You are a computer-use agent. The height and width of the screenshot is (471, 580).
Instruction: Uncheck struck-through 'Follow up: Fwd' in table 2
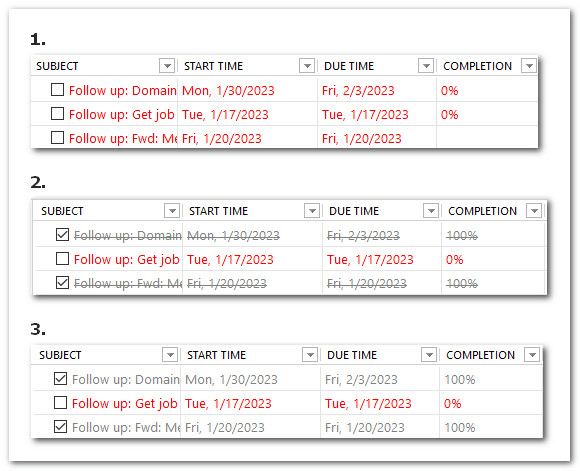[62, 283]
